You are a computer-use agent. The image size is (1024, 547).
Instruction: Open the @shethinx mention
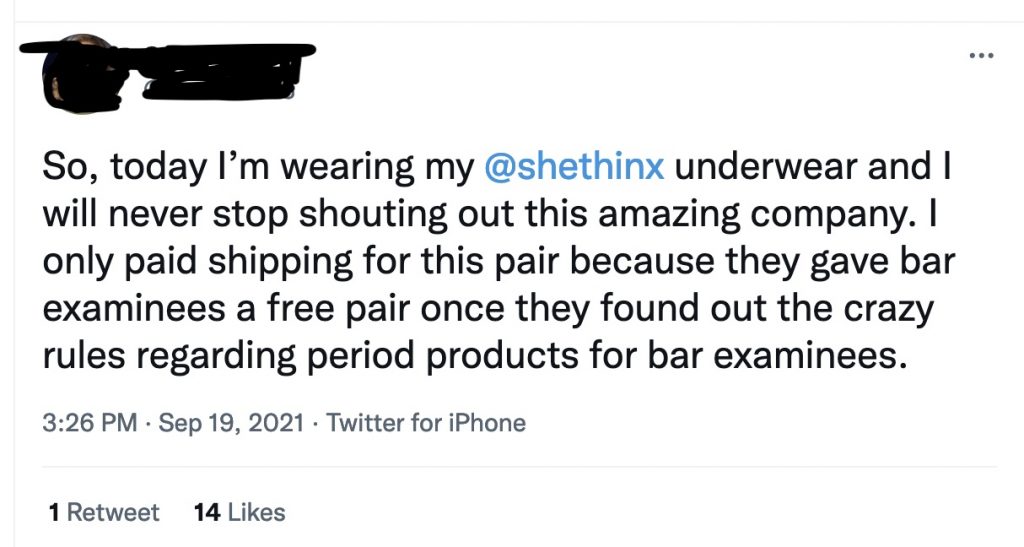(574, 166)
